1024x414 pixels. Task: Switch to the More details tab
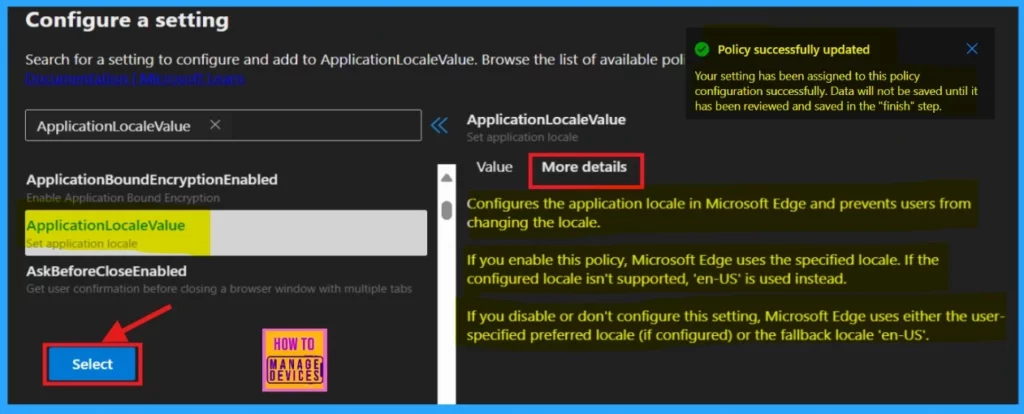click(x=584, y=167)
